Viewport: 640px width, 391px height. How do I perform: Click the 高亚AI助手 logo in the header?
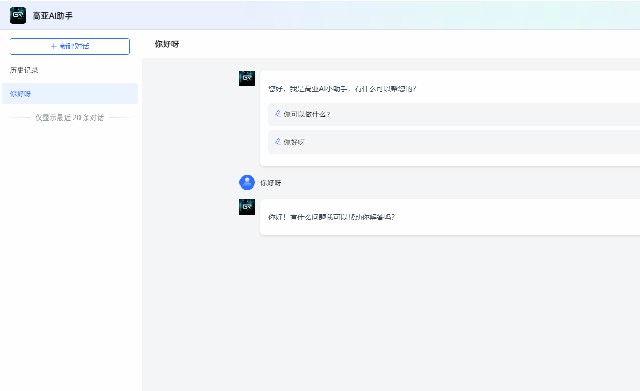coord(18,16)
